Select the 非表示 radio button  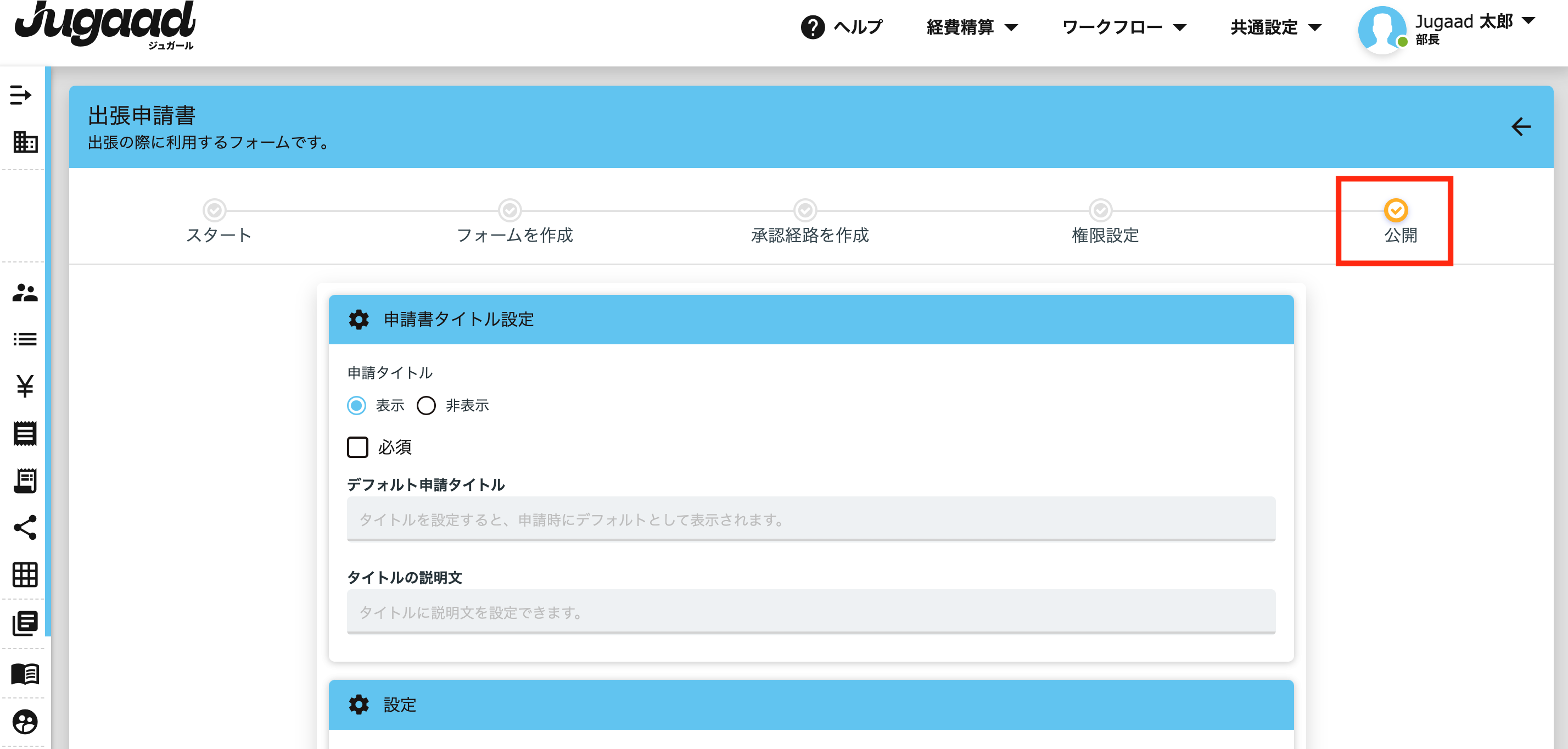coord(426,405)
